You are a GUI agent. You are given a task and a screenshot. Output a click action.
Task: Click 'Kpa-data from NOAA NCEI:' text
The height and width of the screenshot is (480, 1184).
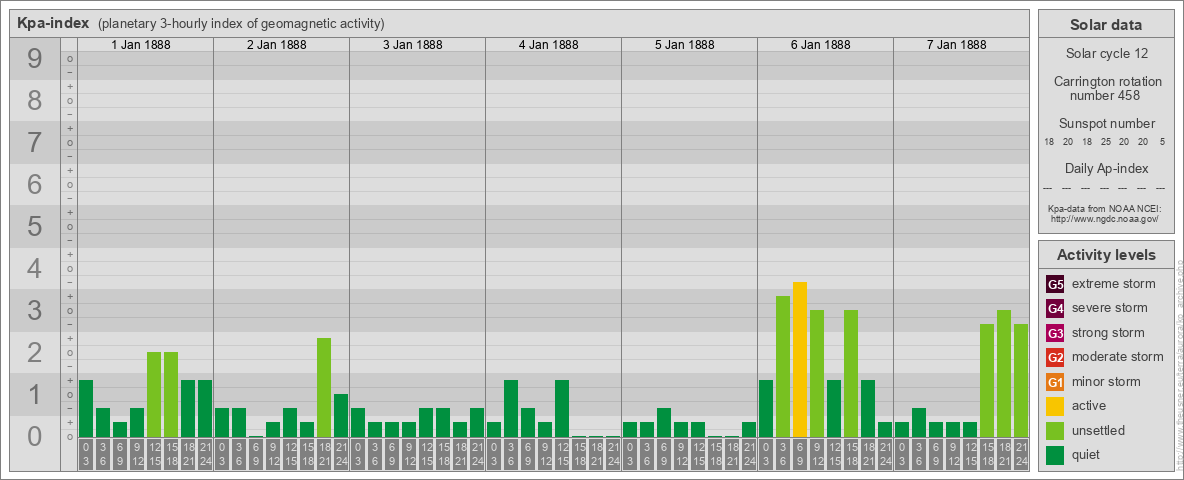(x=1106, y=208)
